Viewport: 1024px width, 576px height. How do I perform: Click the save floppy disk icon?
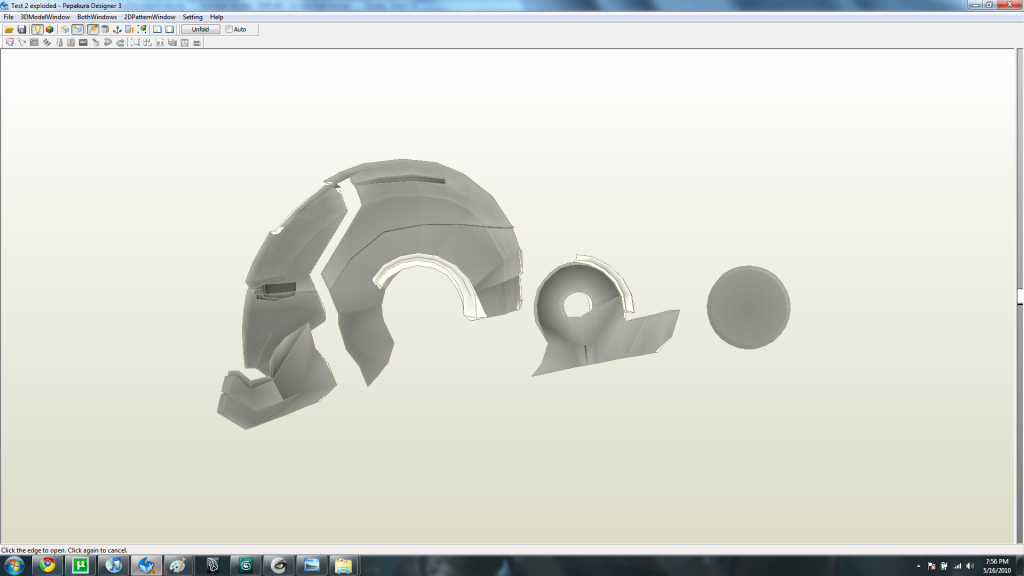[x=22, y=29]
